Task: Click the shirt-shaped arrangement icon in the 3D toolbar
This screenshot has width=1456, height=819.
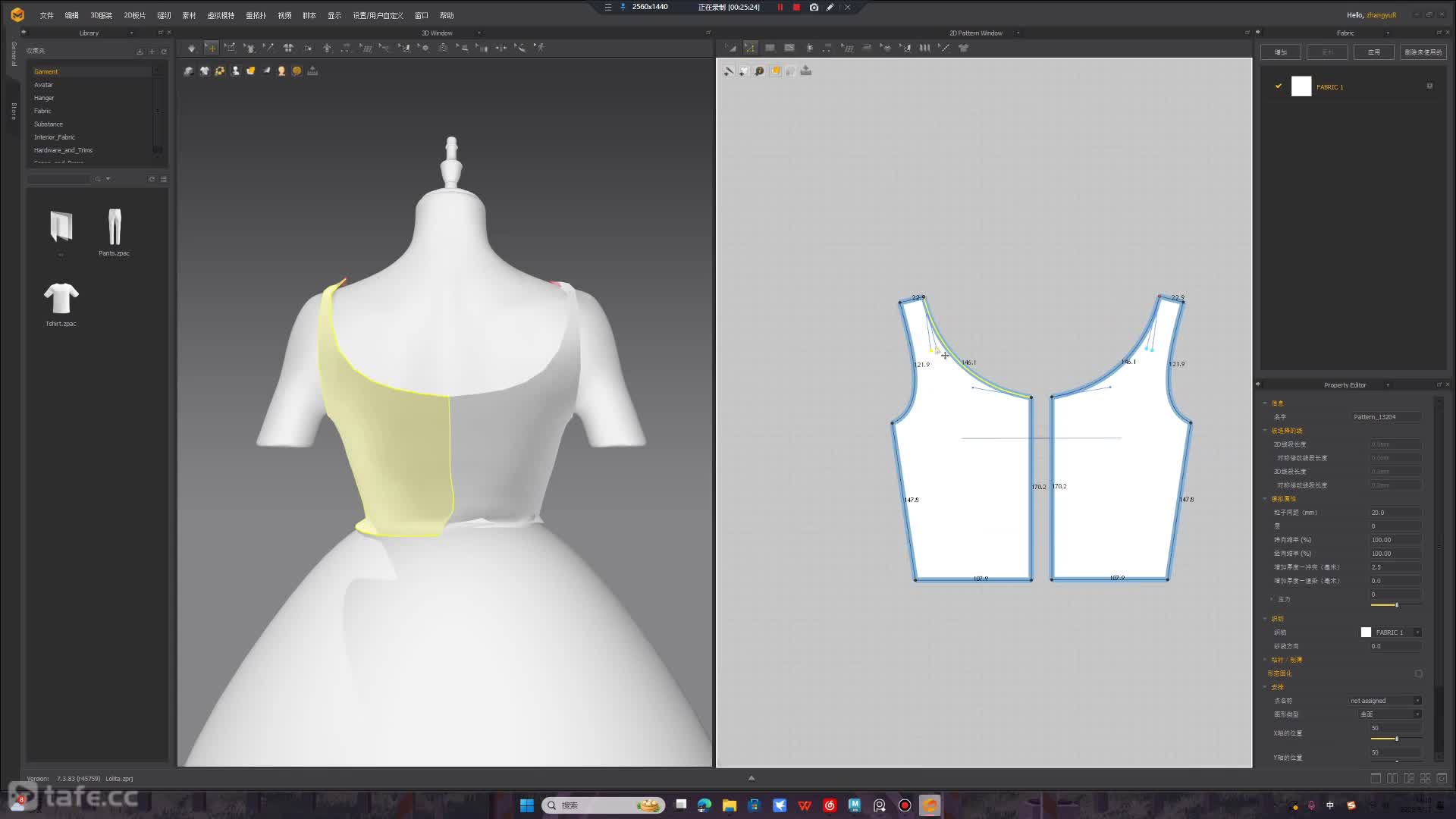Action: click(288, 48)
